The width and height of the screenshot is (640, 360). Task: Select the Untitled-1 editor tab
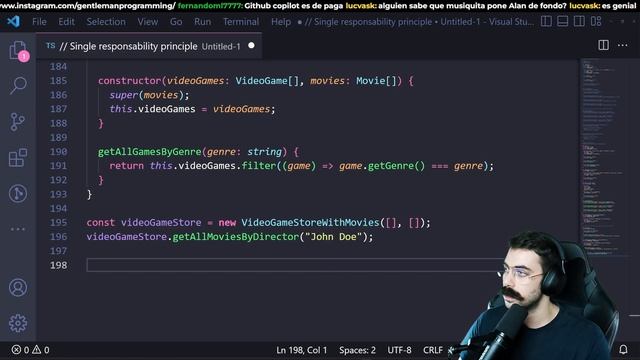coord(149,46)
